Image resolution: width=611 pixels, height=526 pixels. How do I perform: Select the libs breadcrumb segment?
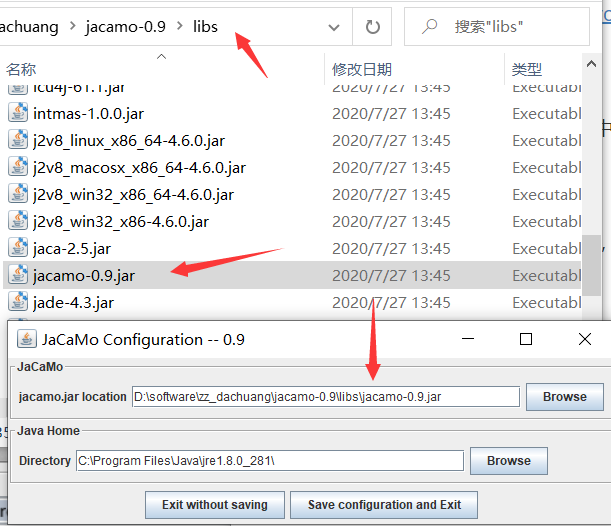(x=205, y=26)
